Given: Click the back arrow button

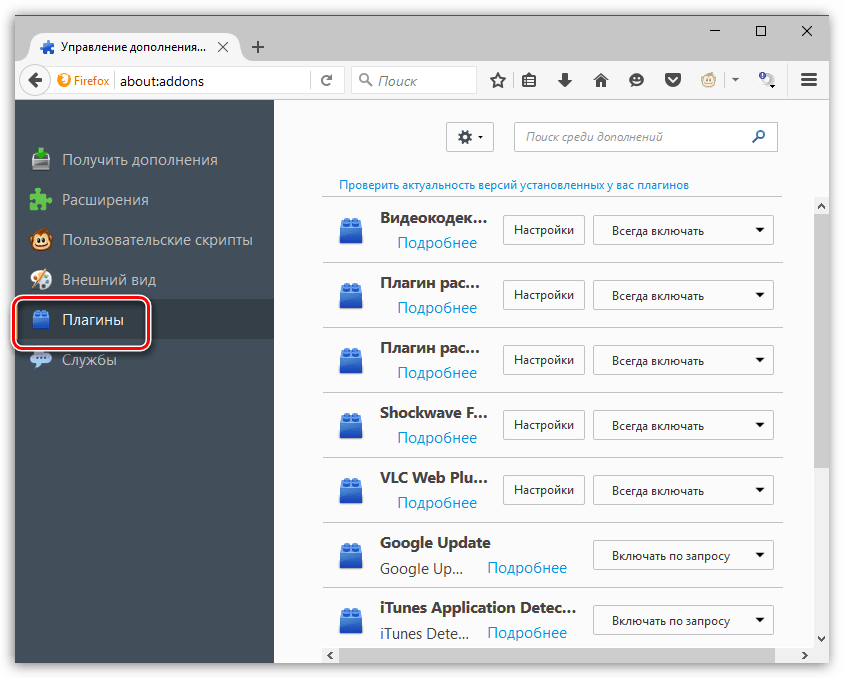Looking at the screenshot, I should [x=35, y=81].
